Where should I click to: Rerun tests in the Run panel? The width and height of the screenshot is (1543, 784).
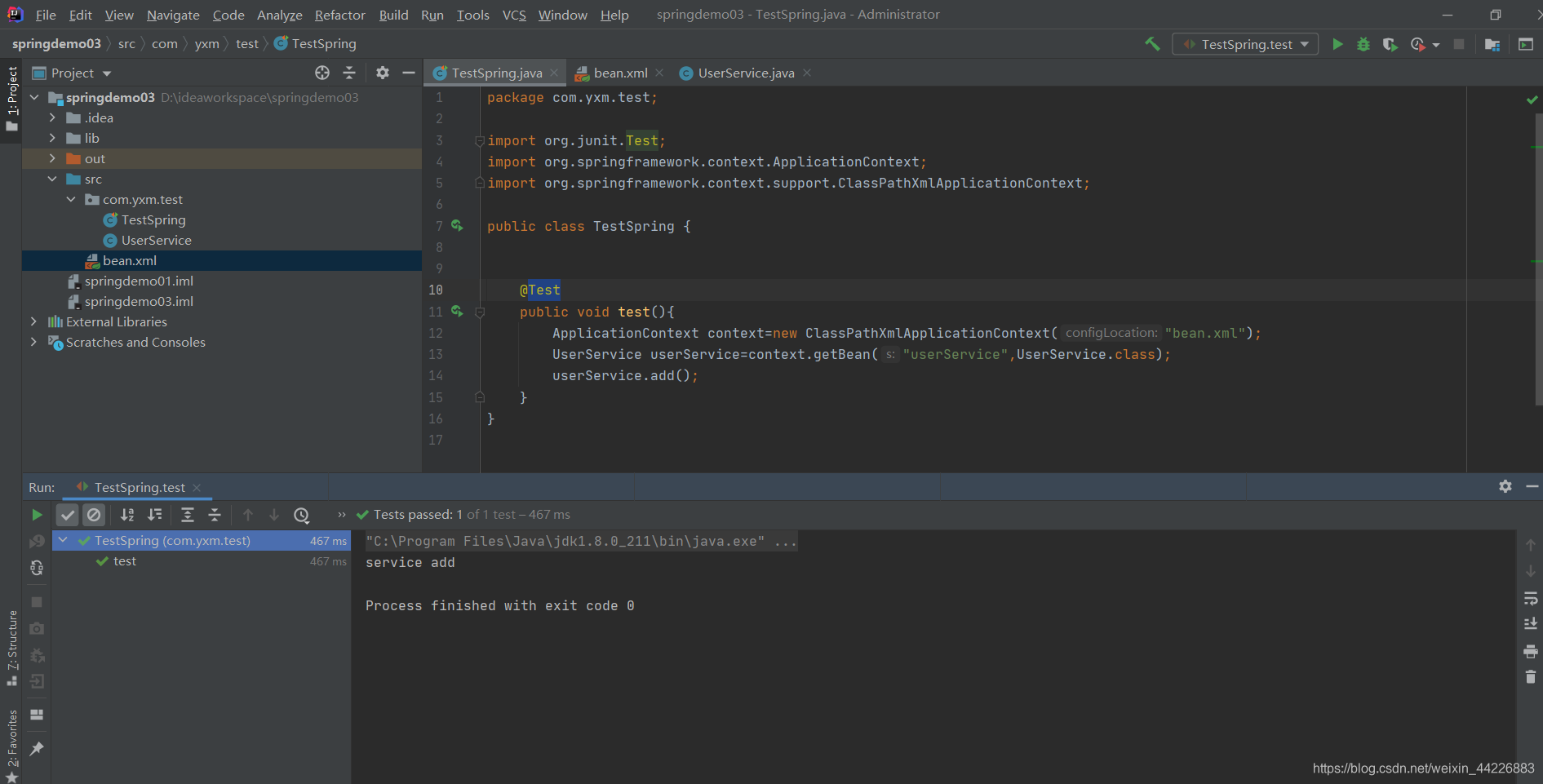[x=37, y=515]
